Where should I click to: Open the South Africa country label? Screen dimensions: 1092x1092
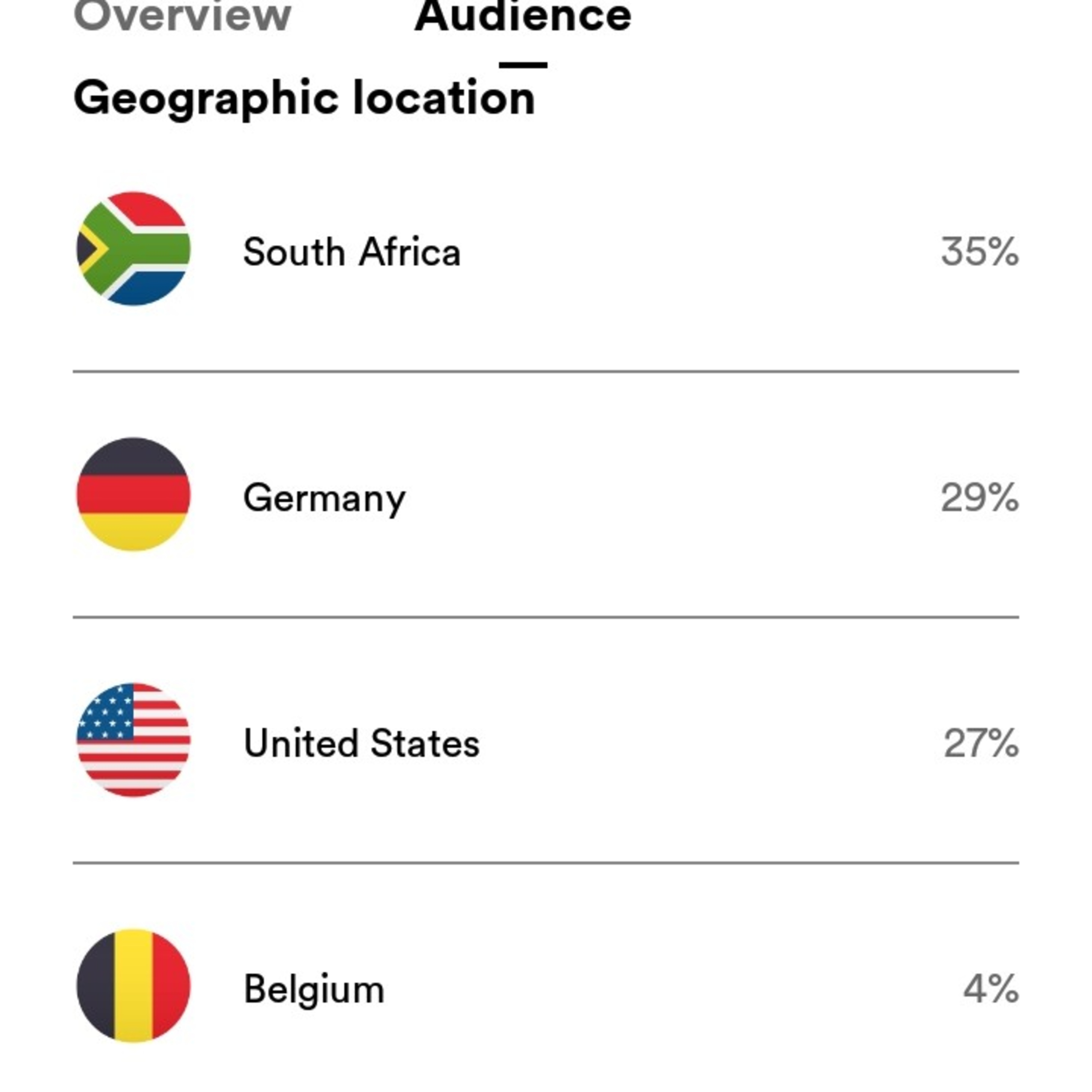click(352, 252)
